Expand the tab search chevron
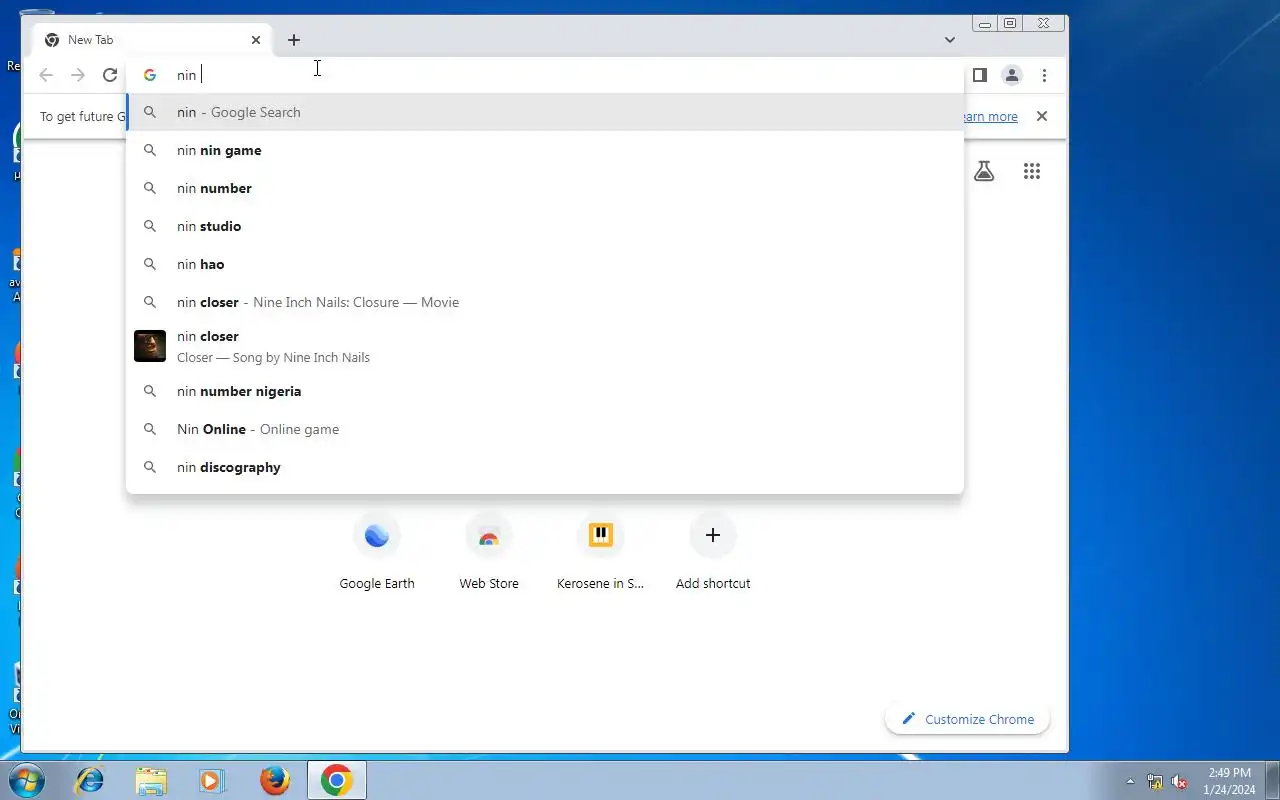1280x800 pixels. point(950,40)
